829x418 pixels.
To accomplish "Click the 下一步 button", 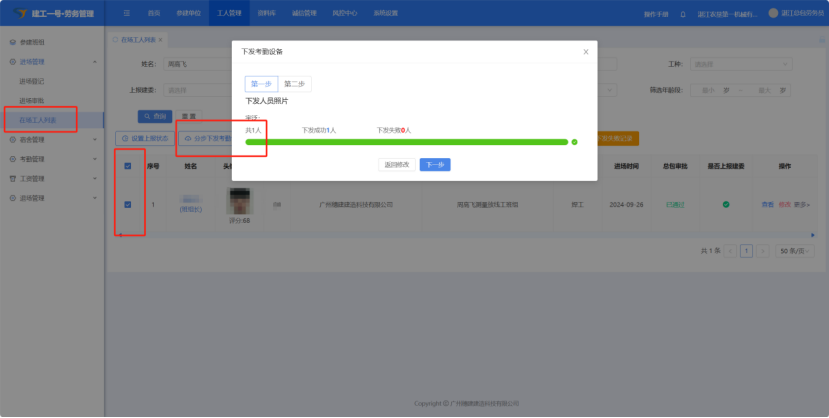I will [x=434, y=164].
